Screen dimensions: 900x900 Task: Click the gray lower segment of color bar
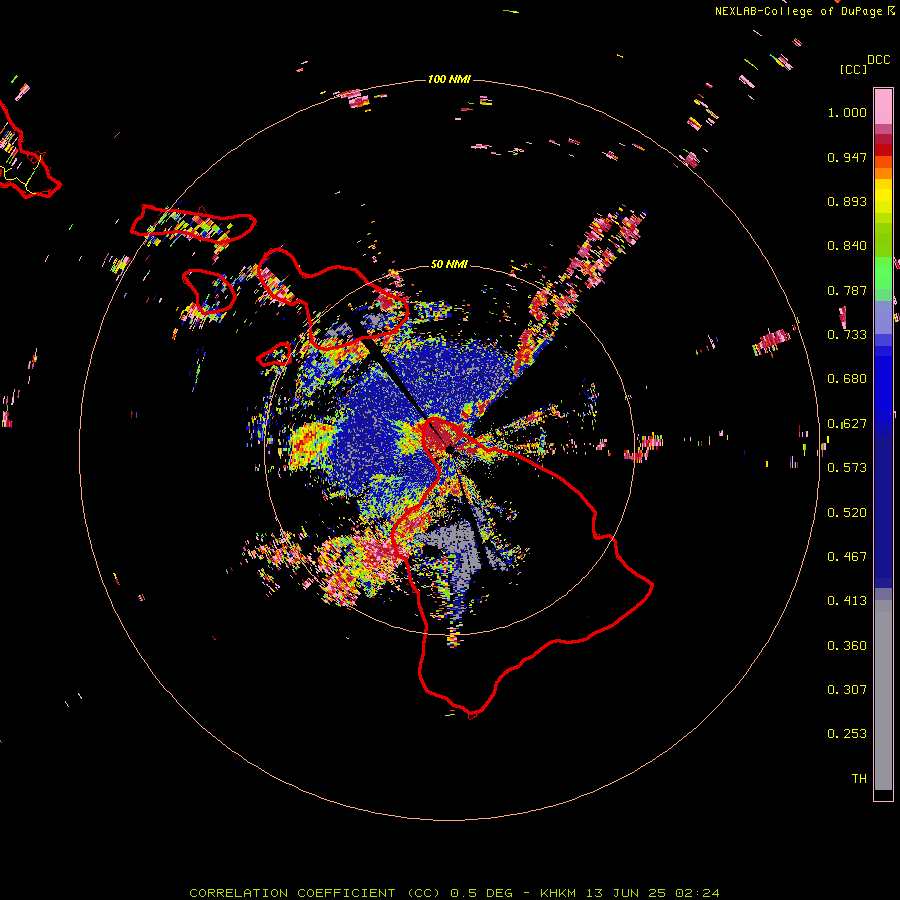pos(883,695)
